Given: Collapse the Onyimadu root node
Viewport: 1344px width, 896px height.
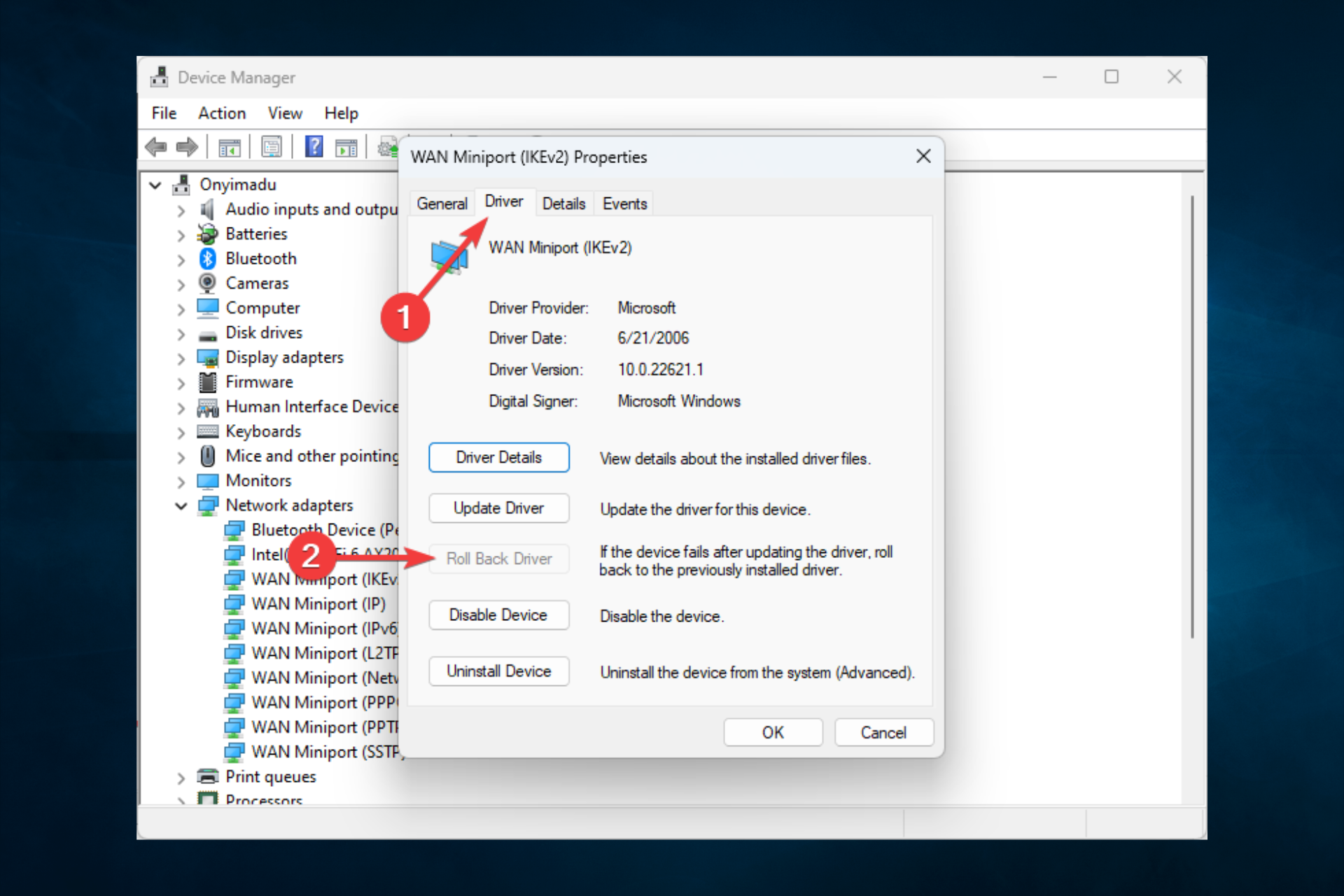Looking at the screenshot, I should pyautogui.click(x=155, y=185).
